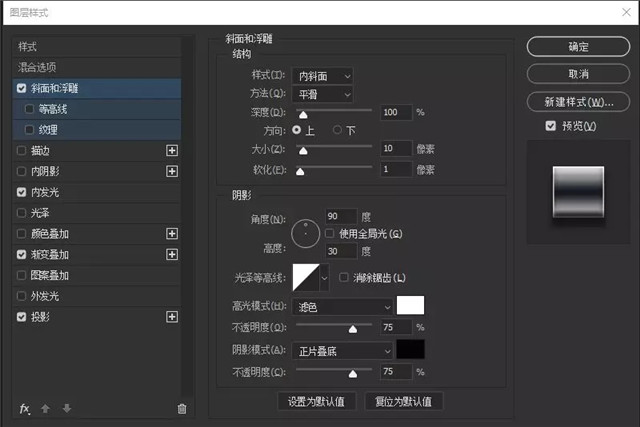Toggle the 预览 checkbox
Screen dimensions: 640x427
[551, 126]
